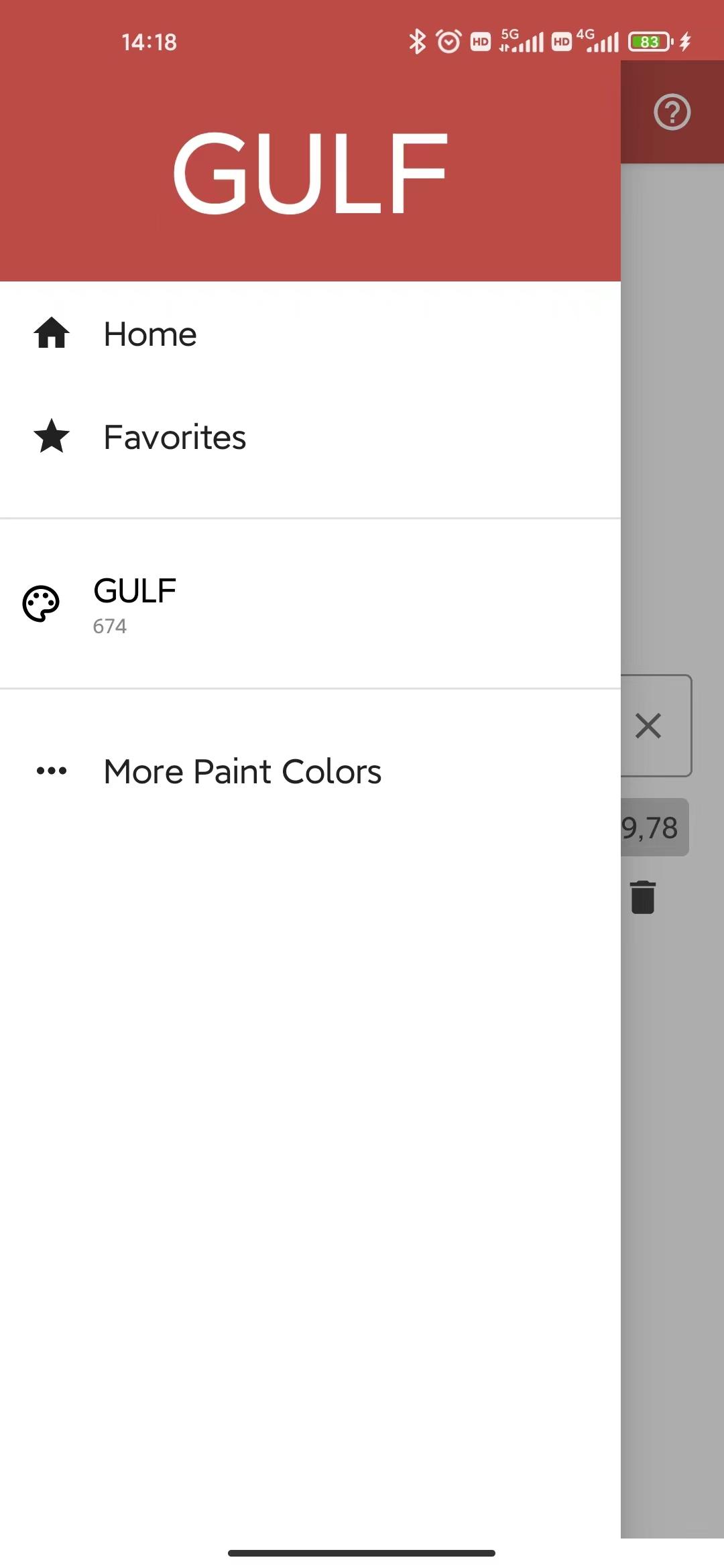This screenshot has width=724, height=1568.
Task: Tap the 674 color count label
Action: 109,626
